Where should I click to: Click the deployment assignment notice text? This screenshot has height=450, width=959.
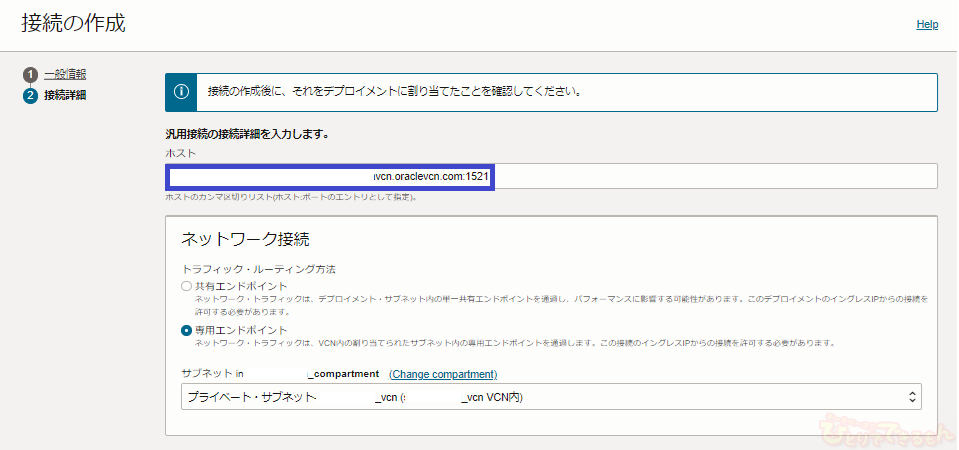coord(395,91)
